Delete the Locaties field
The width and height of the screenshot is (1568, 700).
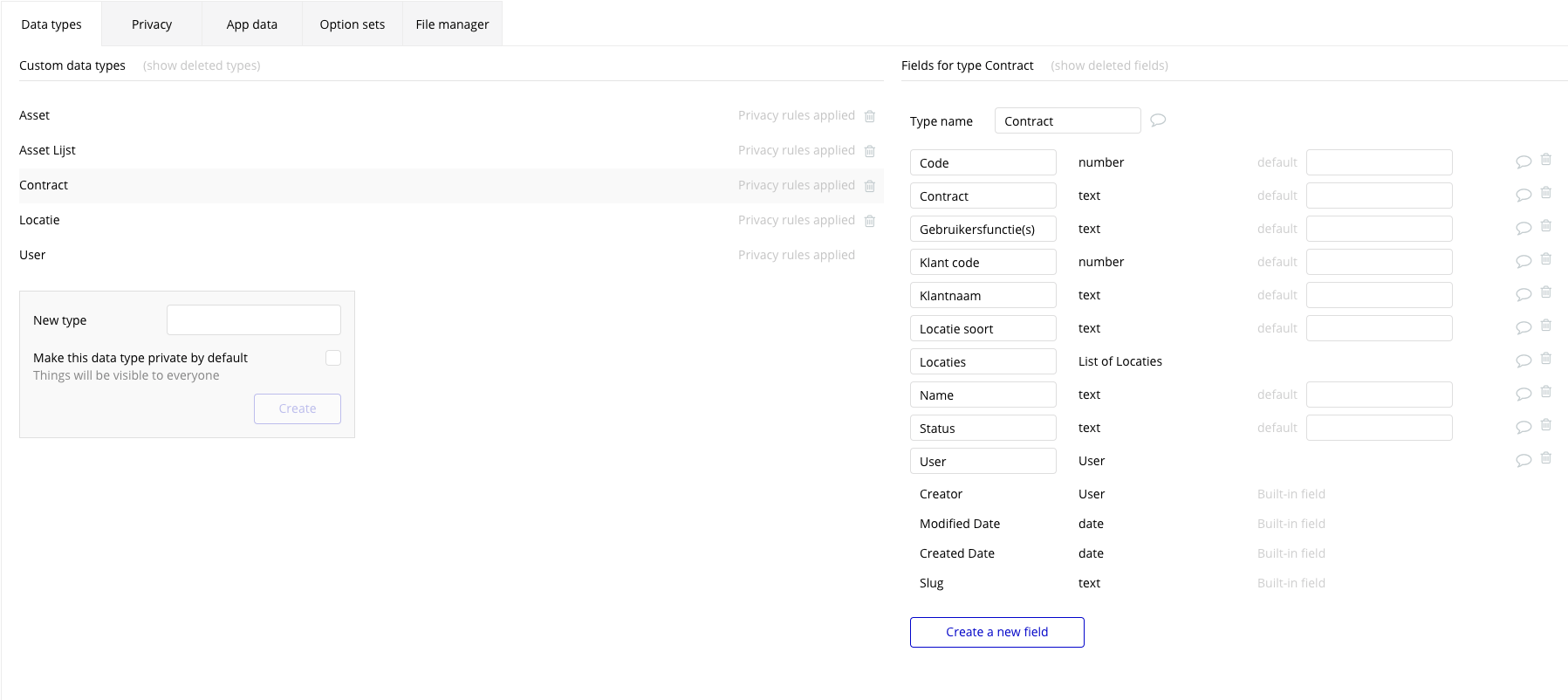pyautogui.click(x=1545, y=359)
